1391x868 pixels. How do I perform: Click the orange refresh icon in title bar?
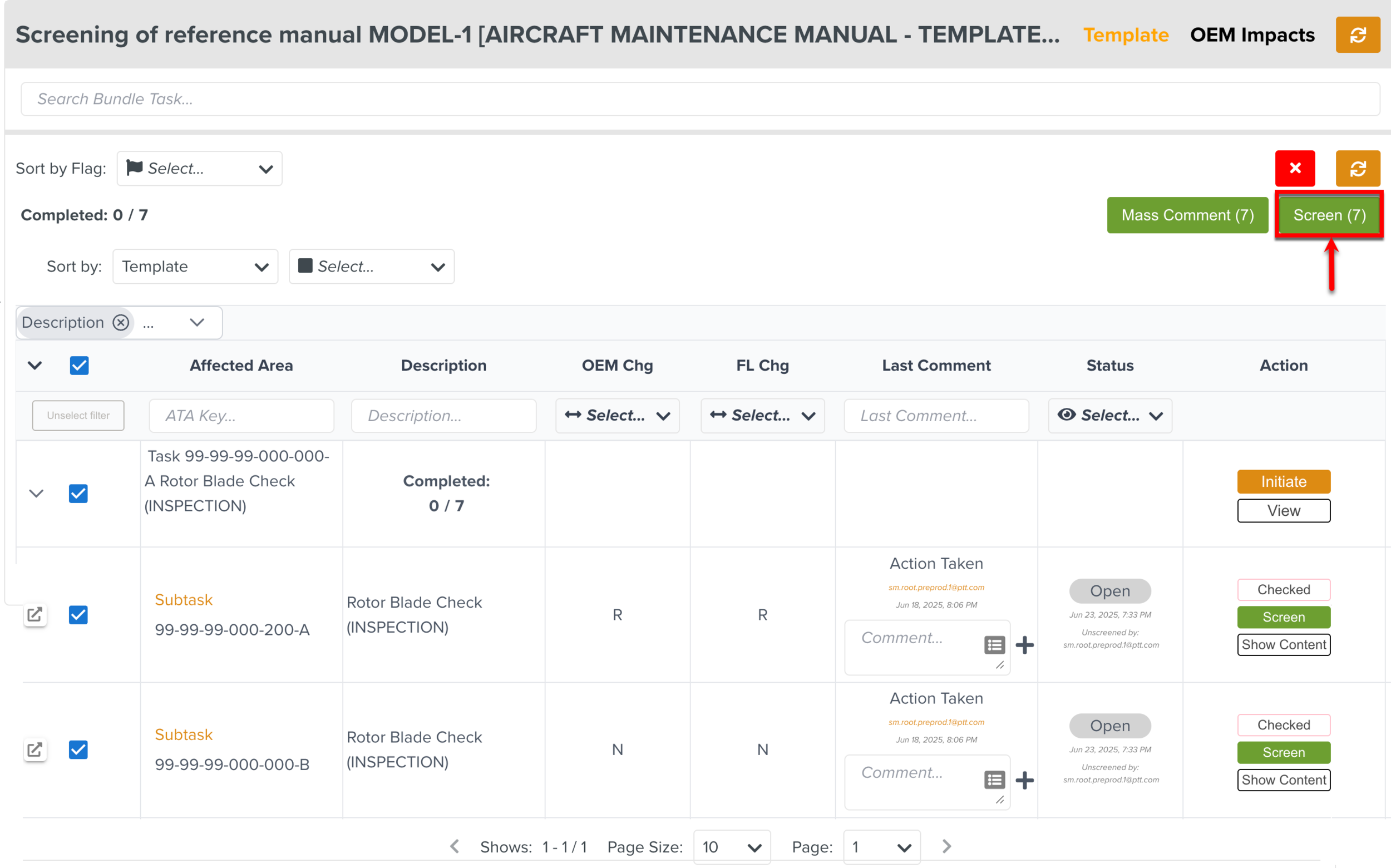coord(1357,35)
